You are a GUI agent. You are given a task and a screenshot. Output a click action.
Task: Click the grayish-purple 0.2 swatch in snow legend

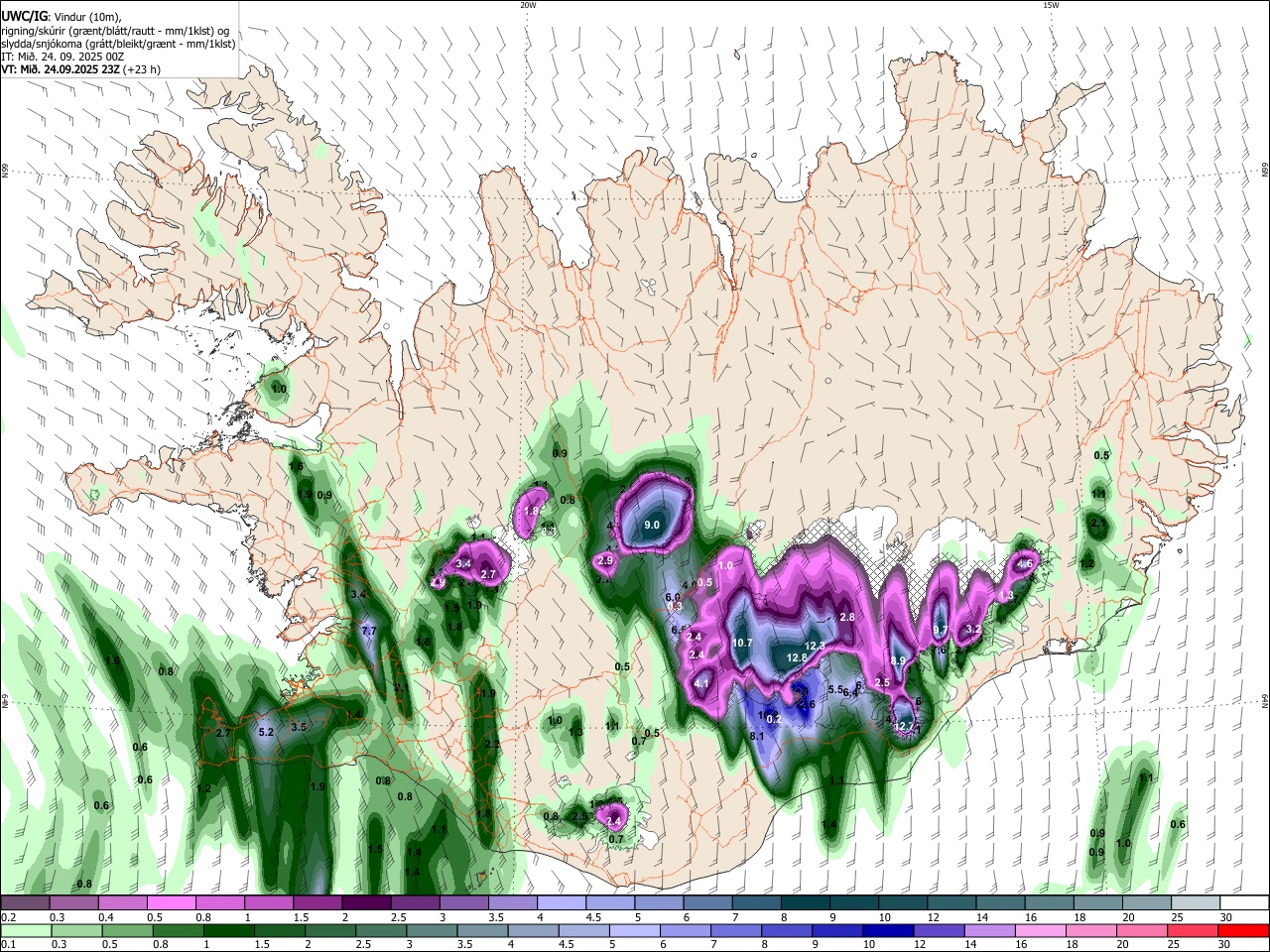pos(25,903)
